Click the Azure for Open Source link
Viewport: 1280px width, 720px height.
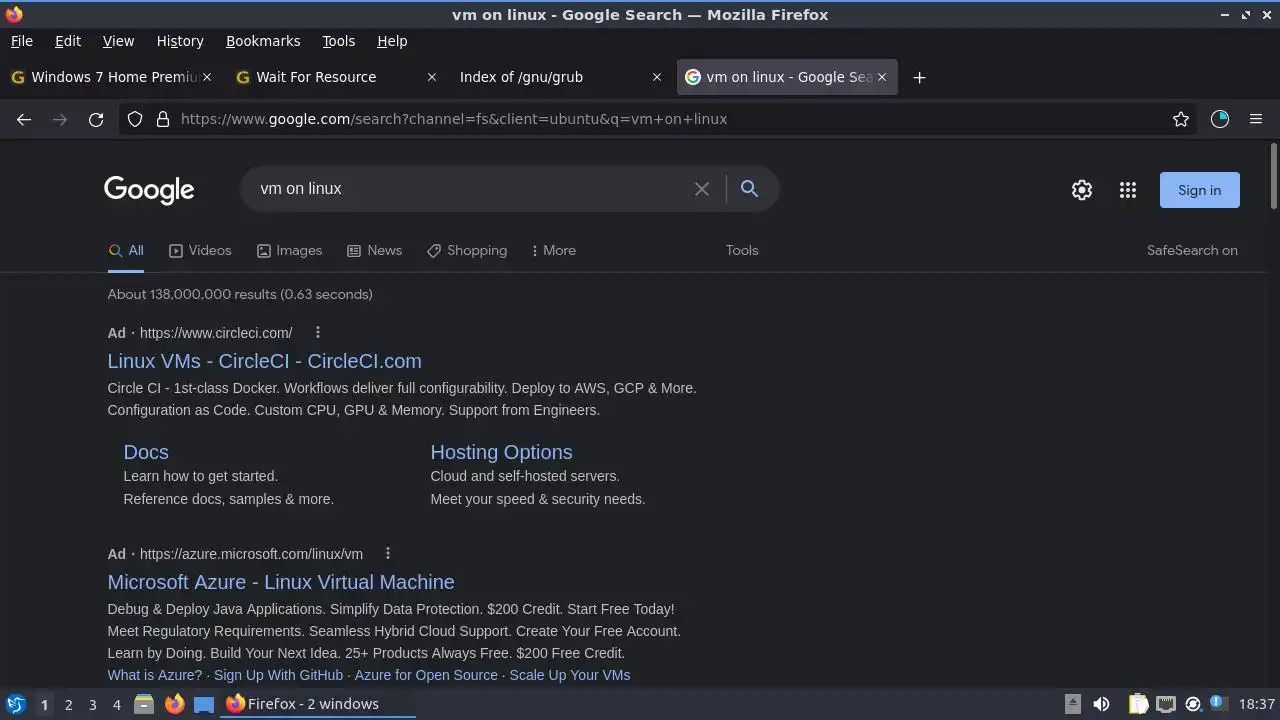(426, 675)
